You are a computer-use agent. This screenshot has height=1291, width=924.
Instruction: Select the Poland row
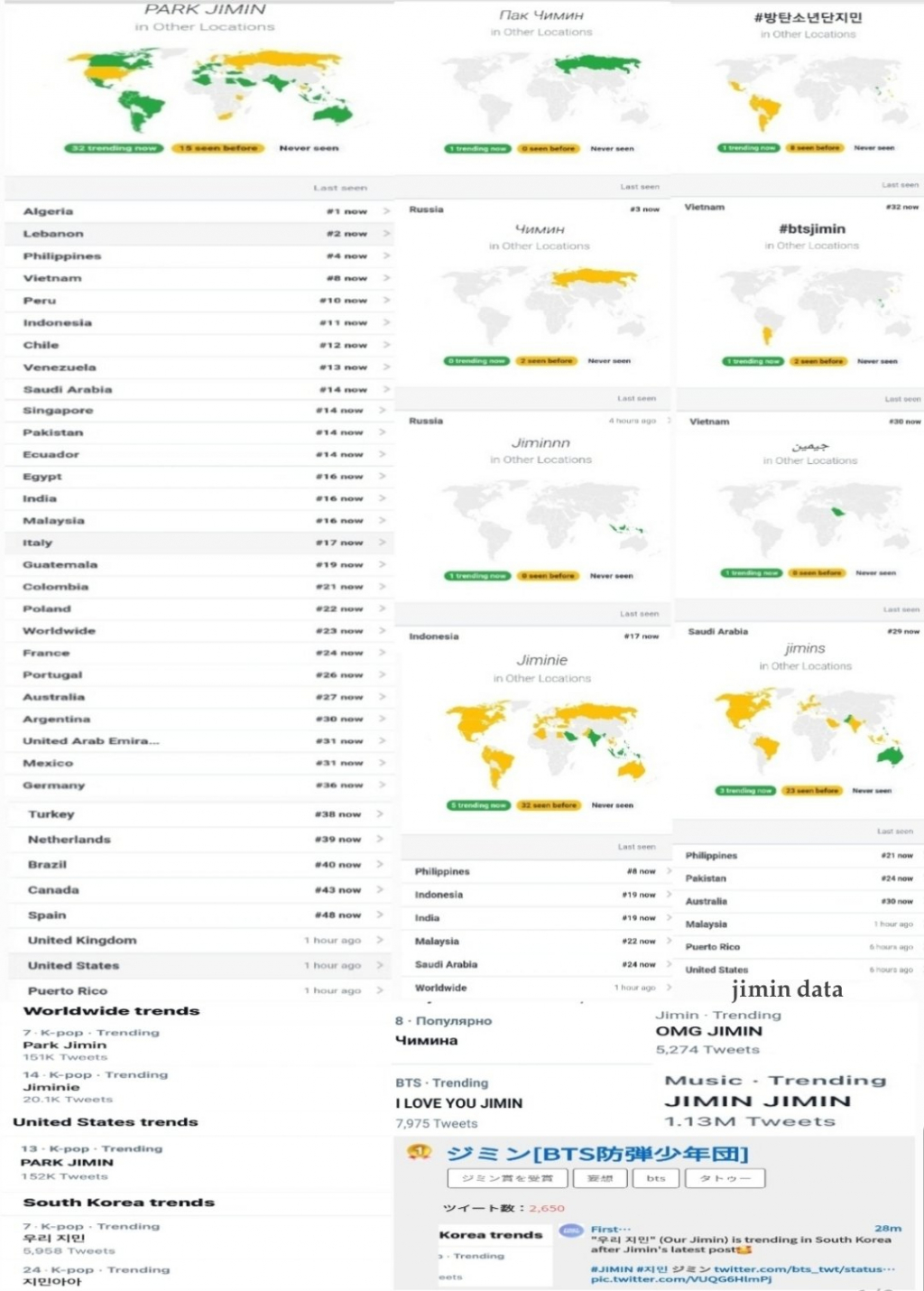pyautogui.click(x=199, y=609)
